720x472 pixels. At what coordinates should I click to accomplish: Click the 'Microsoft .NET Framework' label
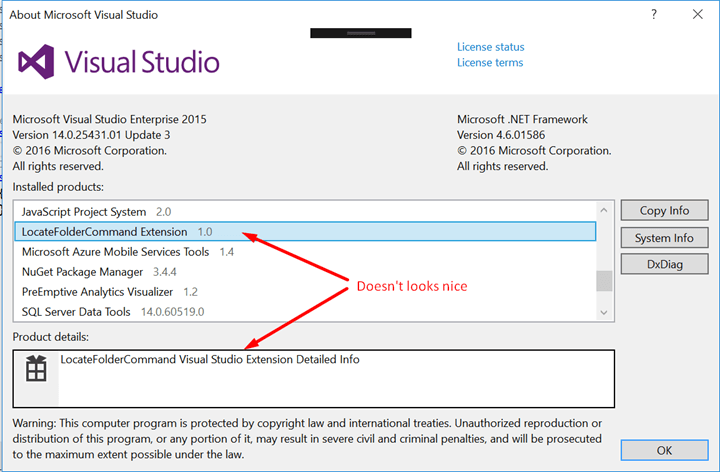(x=522, y=119)
